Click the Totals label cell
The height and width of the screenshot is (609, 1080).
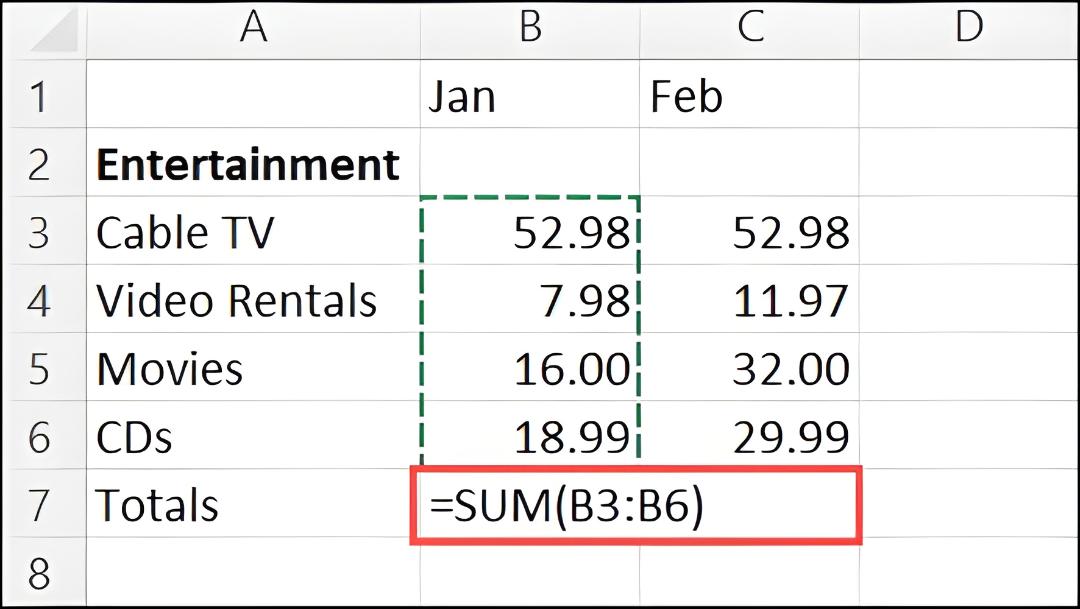253,504
